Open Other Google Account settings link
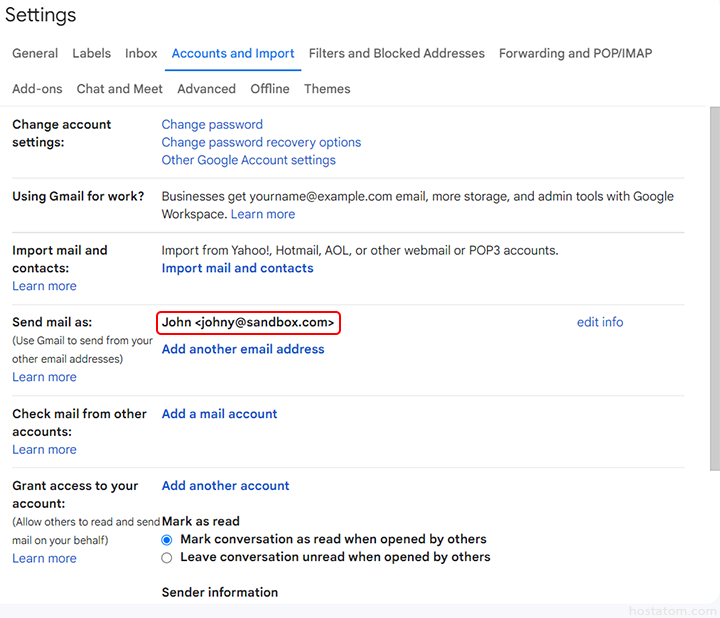720x618 pixels. pos(248,160)
